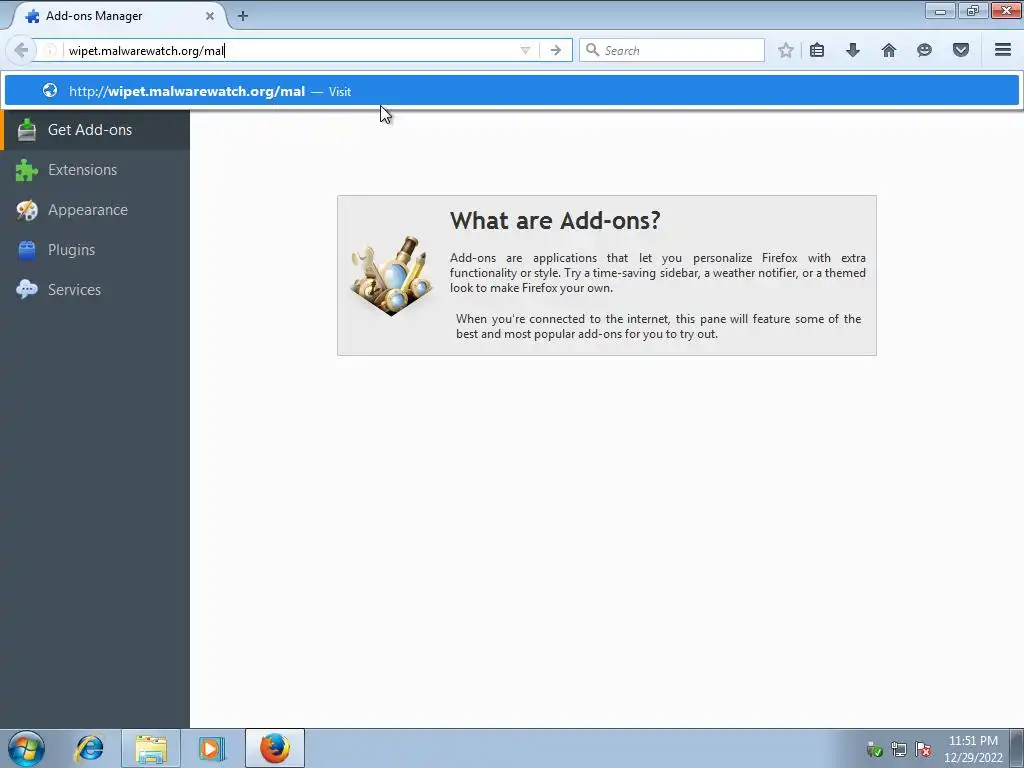This screenshot has width=1024, height=768.
Task: Launch Internet Explorer from the taskbar
Action: pyautogui.click(x=89, y=748)
